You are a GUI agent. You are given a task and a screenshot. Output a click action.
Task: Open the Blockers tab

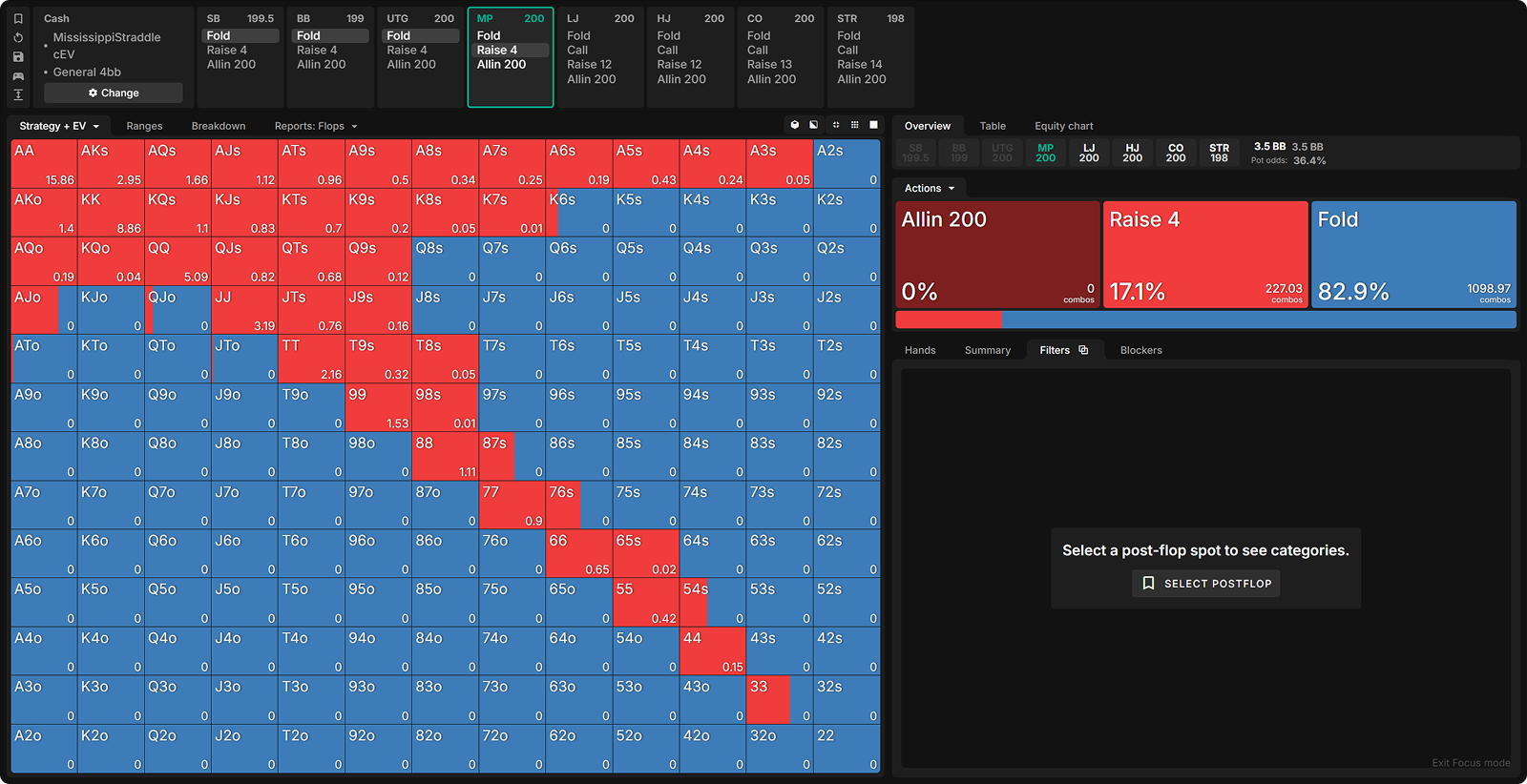click(1140, 350)
